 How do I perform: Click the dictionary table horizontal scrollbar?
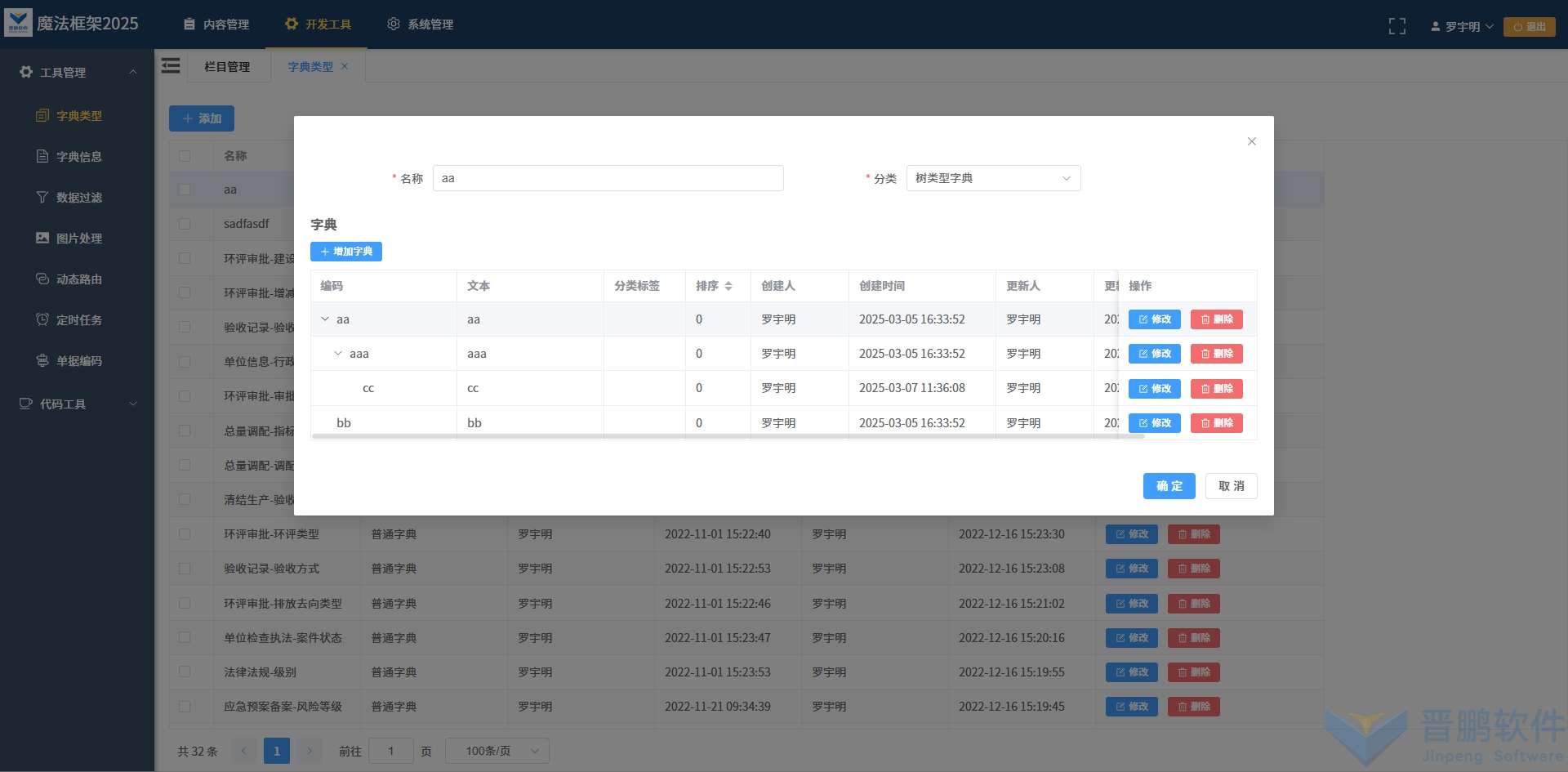[x=728, y=436]
